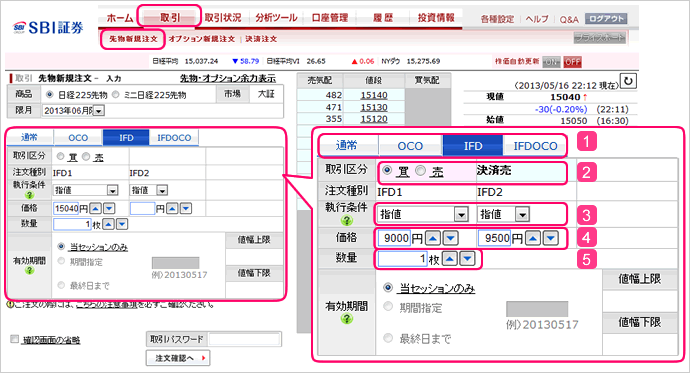Click the refresh quote icon beside the timestamp
Screen dimensions: 690x373
(x=628, y=81)
